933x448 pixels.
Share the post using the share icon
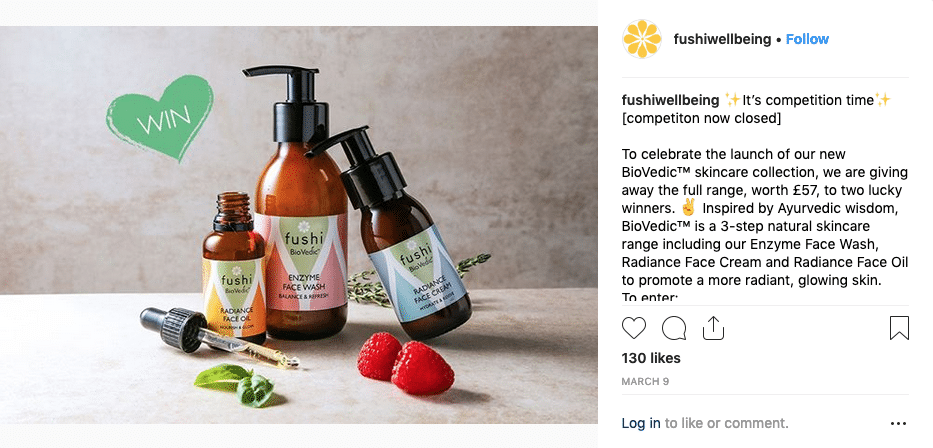(x=713, y=328)
